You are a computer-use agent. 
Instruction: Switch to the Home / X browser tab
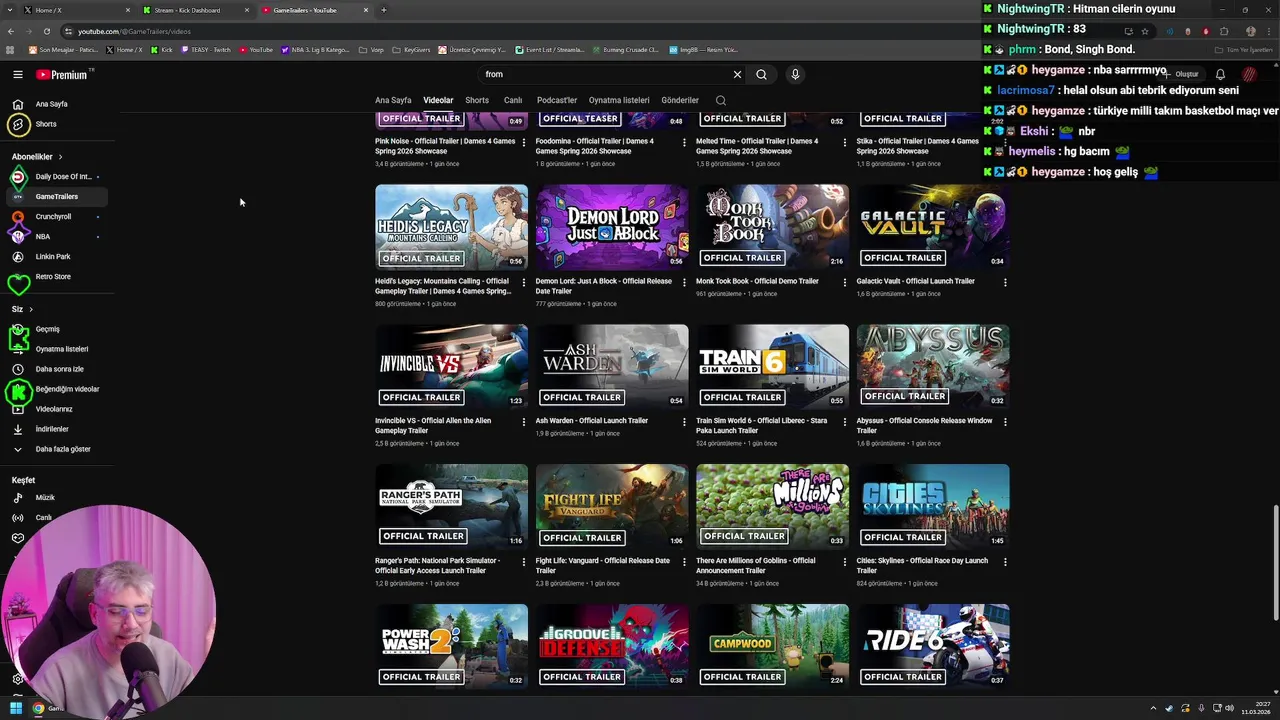pyautogui.click(x=75, y=10)
